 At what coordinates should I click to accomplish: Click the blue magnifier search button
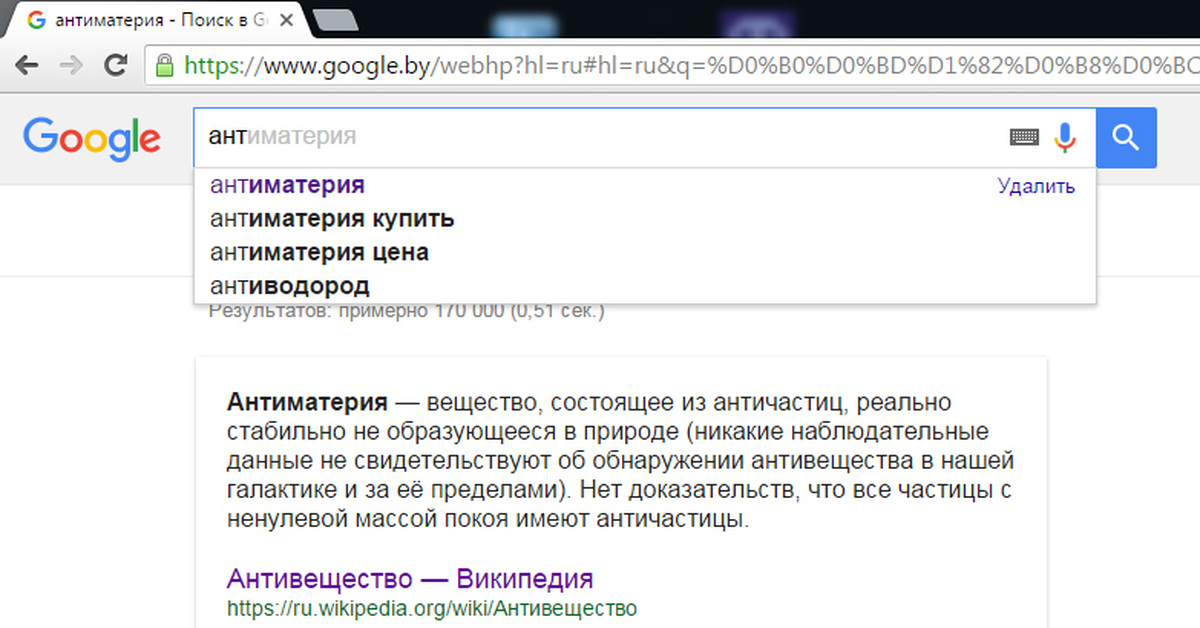tap(1126, 137)
